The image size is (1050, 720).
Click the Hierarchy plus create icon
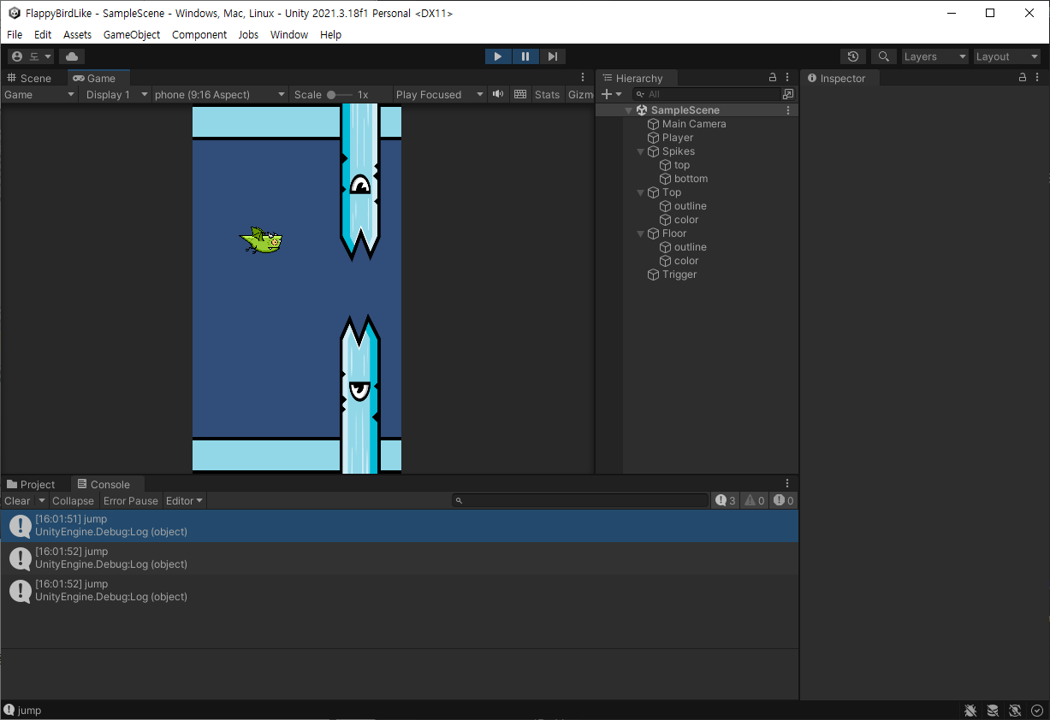point(607,94)
